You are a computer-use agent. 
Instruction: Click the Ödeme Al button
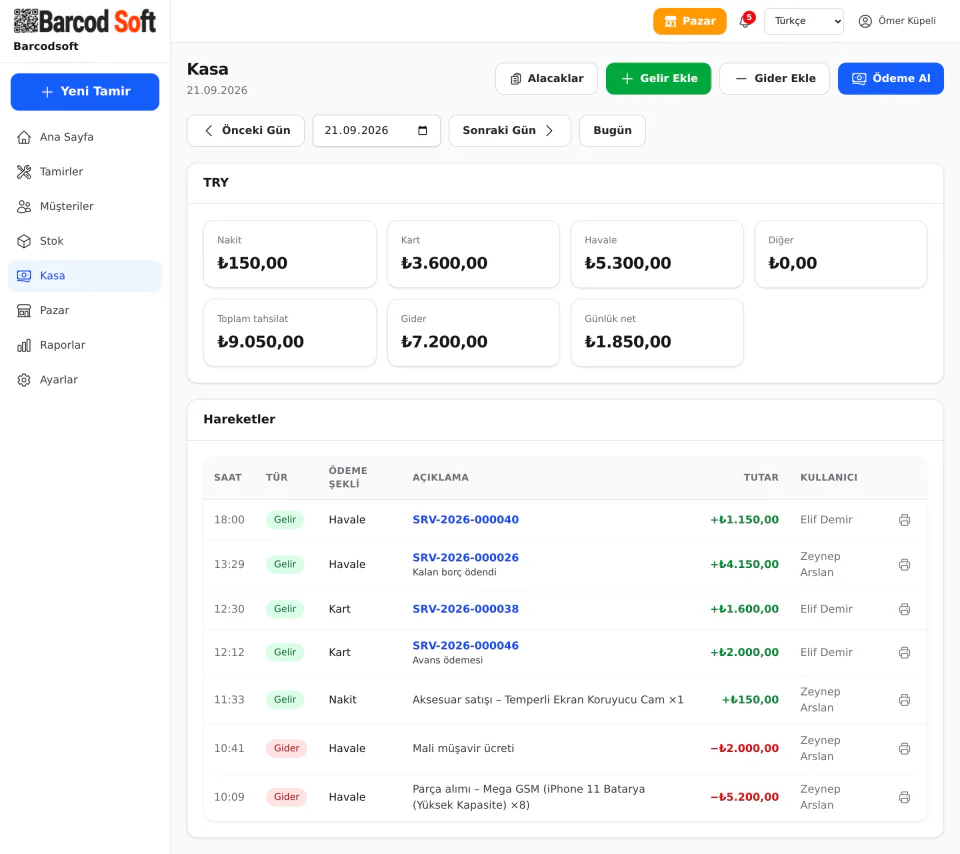pyautogui.click(x=891, y=78)
